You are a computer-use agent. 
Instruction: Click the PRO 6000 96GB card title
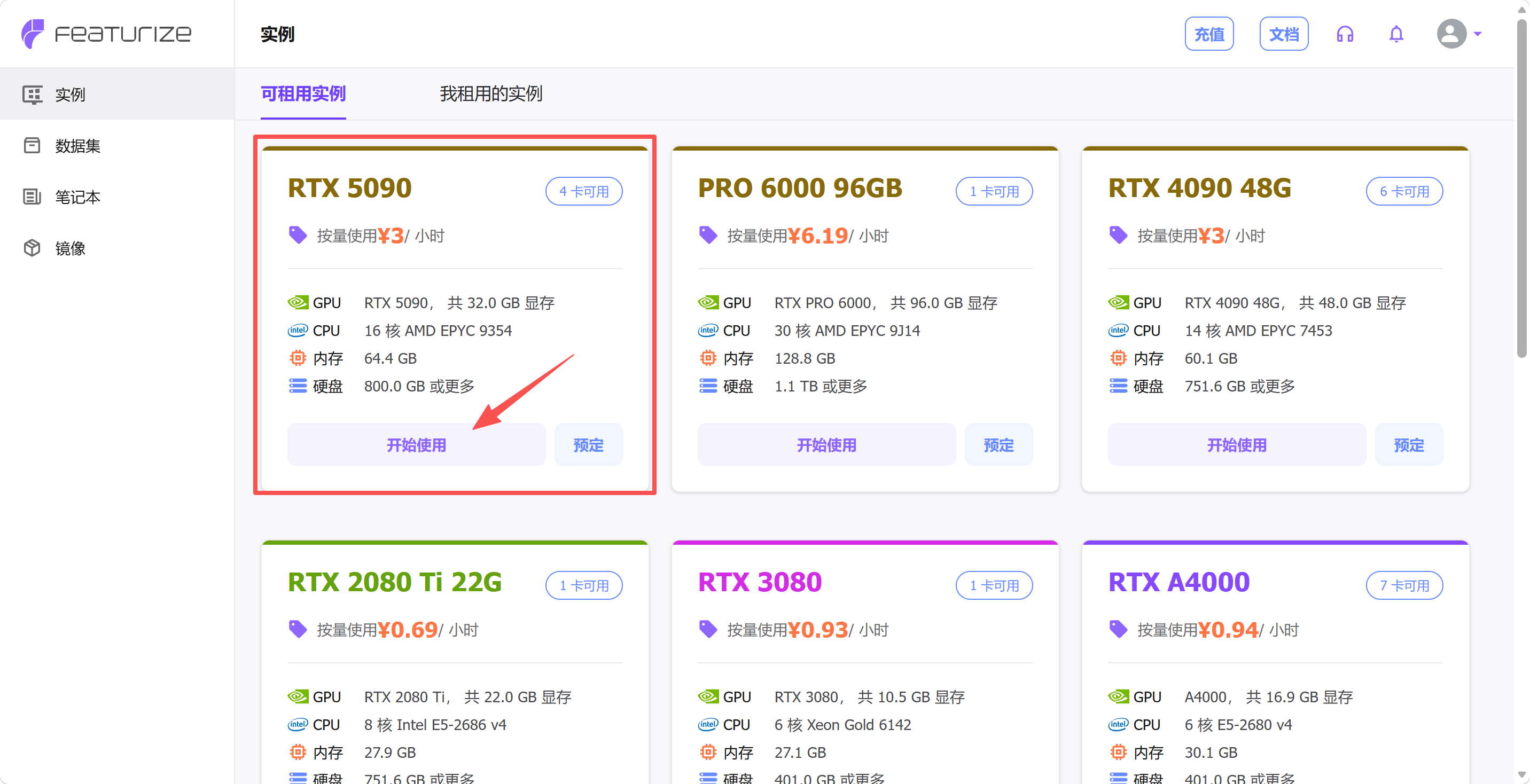pyautogui.click(x=799, y=187)
